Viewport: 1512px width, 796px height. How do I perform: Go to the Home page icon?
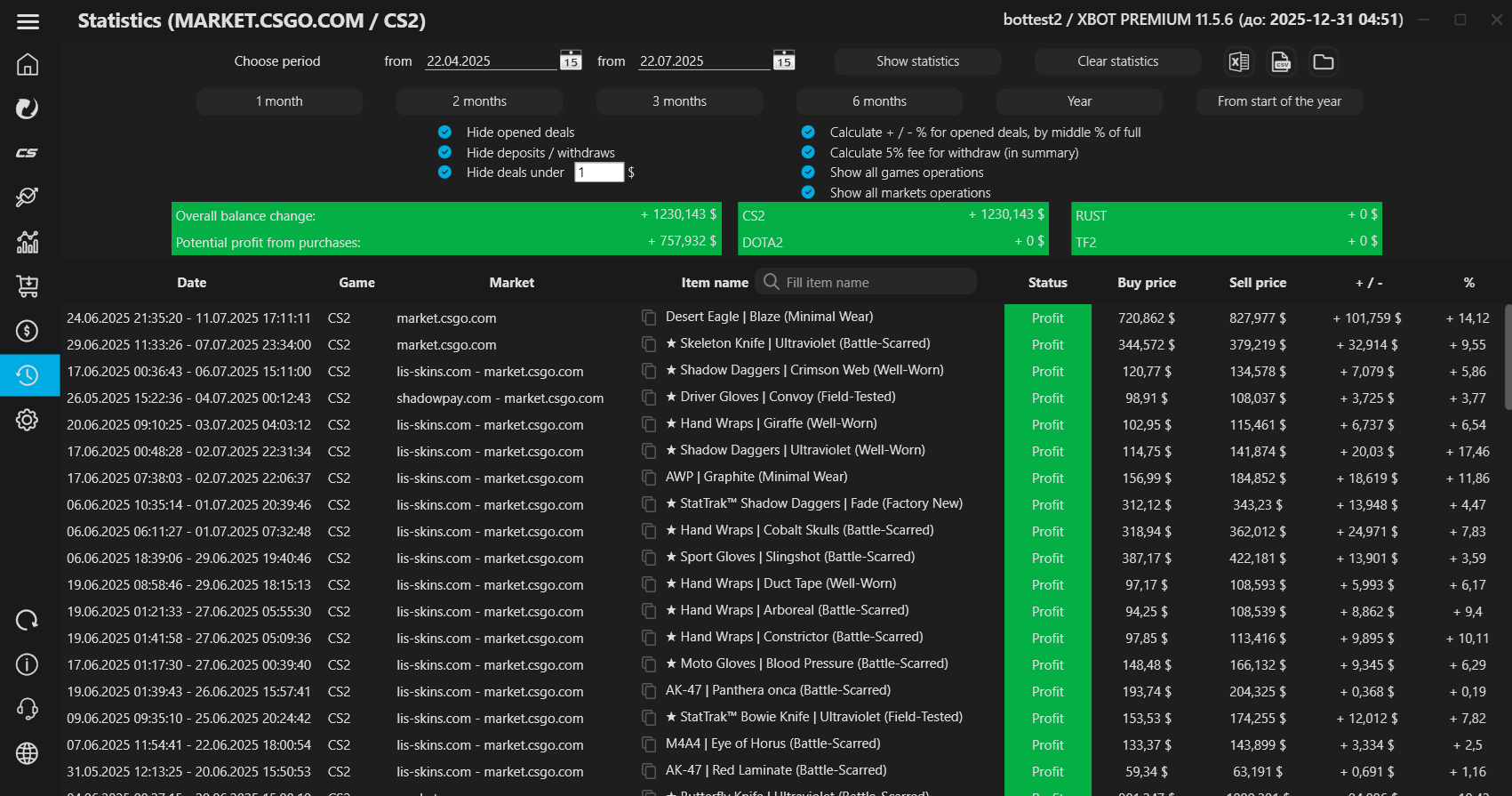pos(28,64)
